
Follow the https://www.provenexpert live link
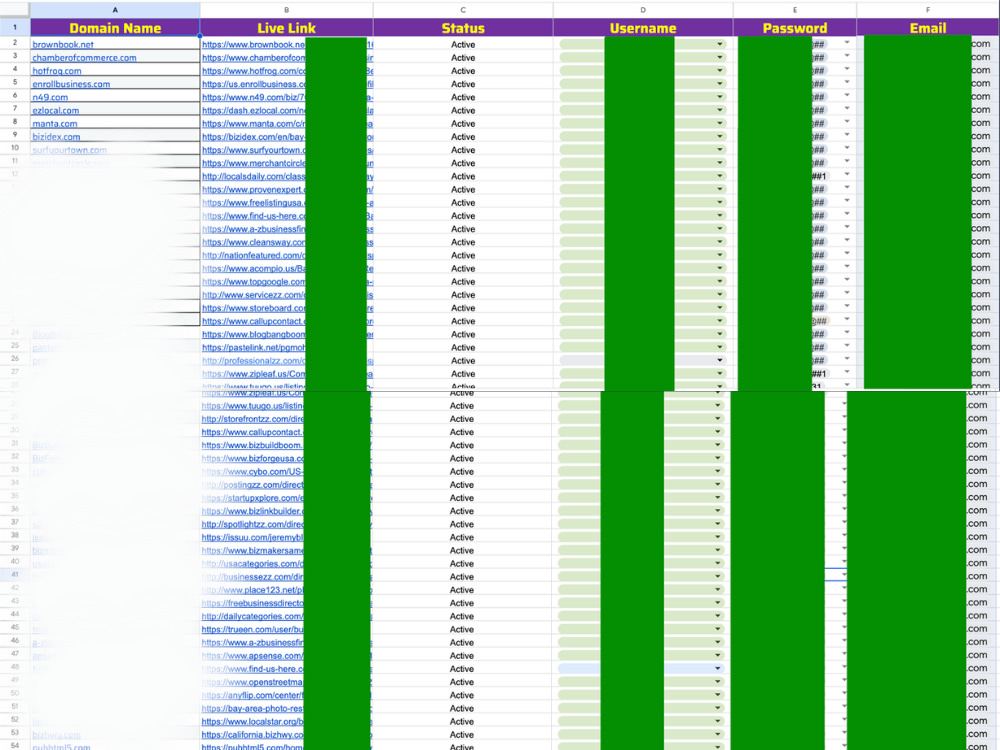[x=254, y=189]
